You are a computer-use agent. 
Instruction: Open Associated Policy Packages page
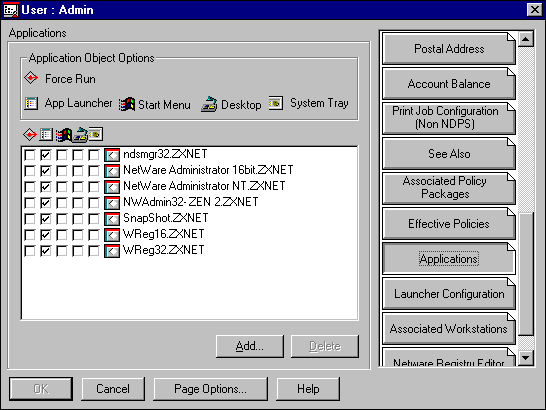tap(448, 188)
